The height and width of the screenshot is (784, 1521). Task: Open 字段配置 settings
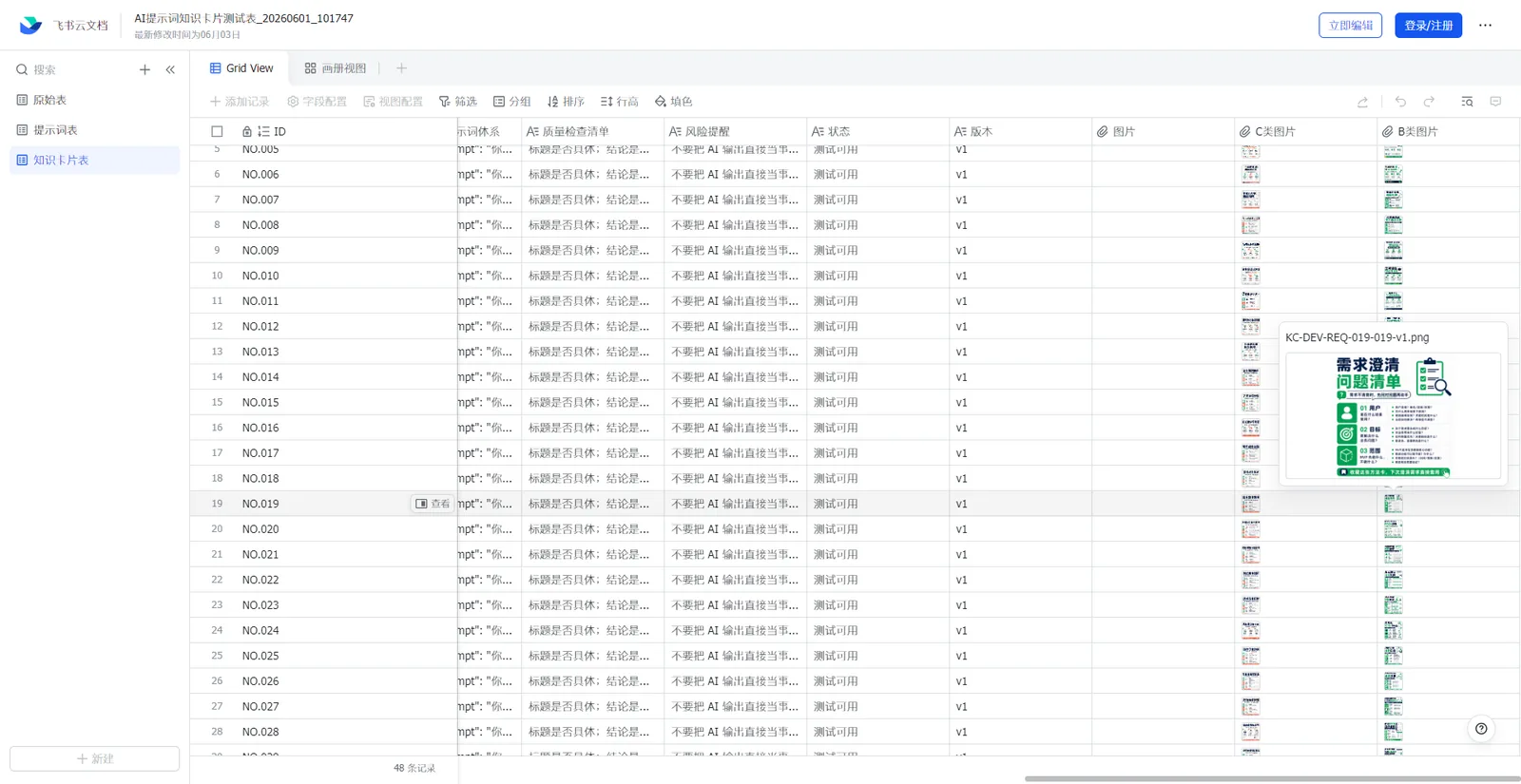click(318, 102)
